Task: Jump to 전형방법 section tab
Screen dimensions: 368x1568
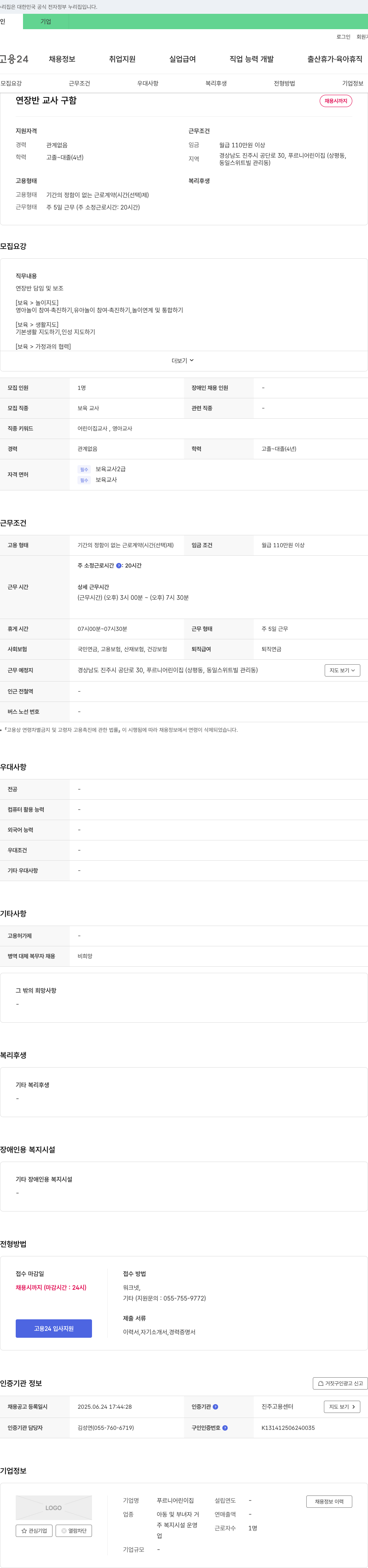Action: 284,83
